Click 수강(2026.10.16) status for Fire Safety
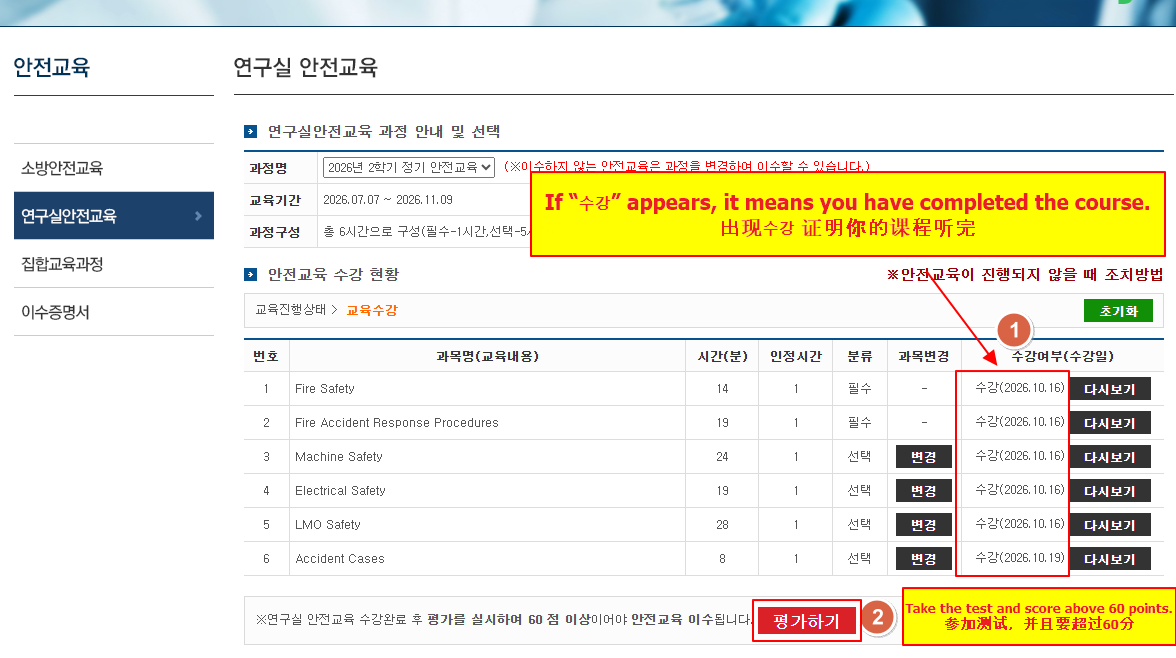Image resolution: width=1176 pixels, height=658 pixels. click(1020, 388)
